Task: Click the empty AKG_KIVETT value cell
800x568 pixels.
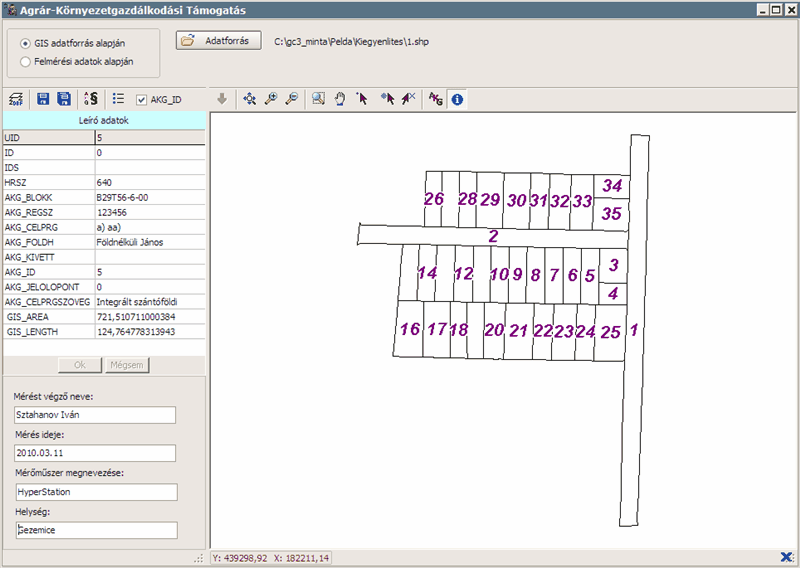Action: pyautogui.click(x=150, y=257)
